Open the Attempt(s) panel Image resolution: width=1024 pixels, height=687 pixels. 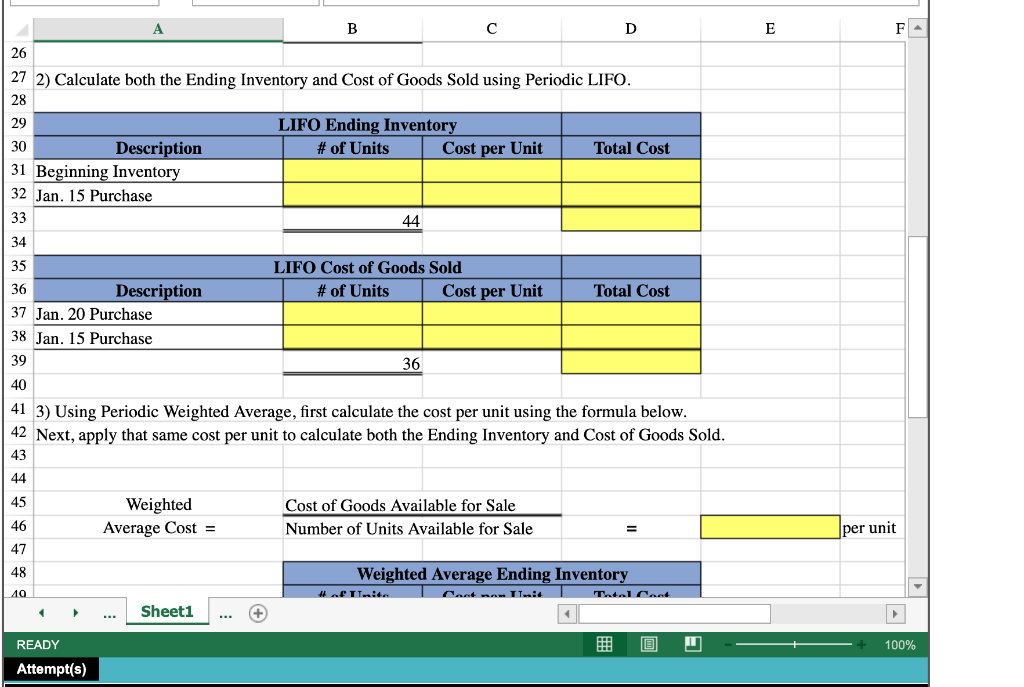click(51, 670)
